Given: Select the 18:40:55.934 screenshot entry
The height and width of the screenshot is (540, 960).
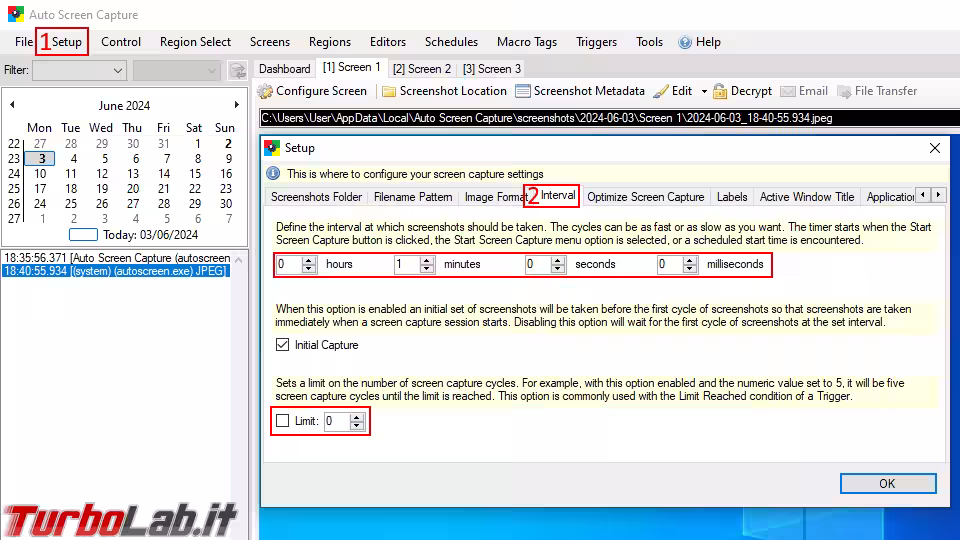Looking at the screenshot, I should click(x=116, y=271).
